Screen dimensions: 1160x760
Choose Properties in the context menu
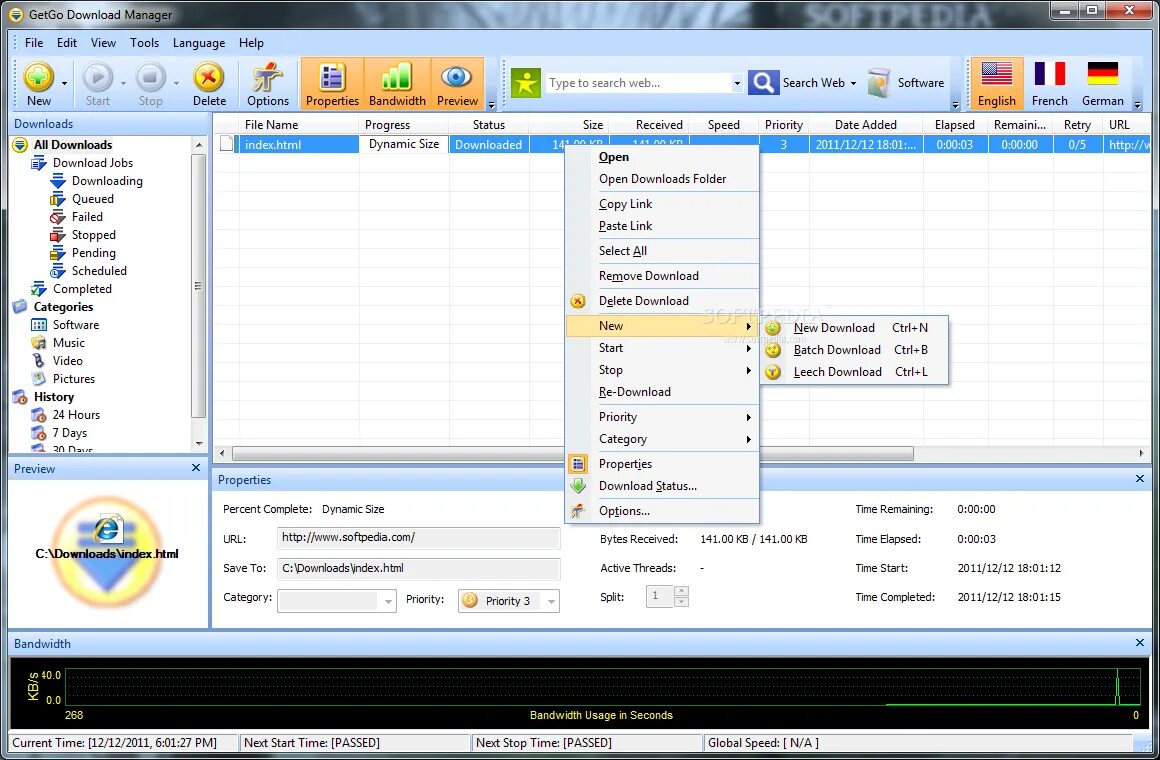[662, 464]
